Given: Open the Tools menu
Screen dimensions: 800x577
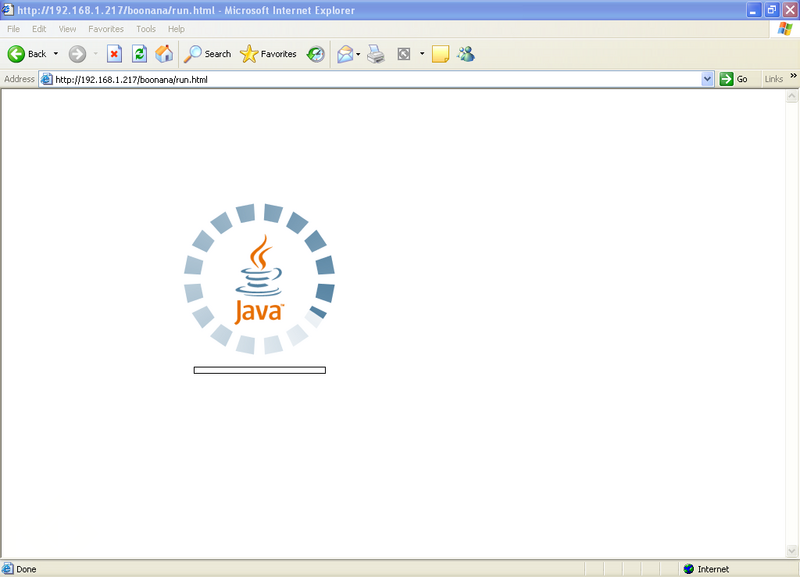Looking at the screenshot, I should [146, 29].
